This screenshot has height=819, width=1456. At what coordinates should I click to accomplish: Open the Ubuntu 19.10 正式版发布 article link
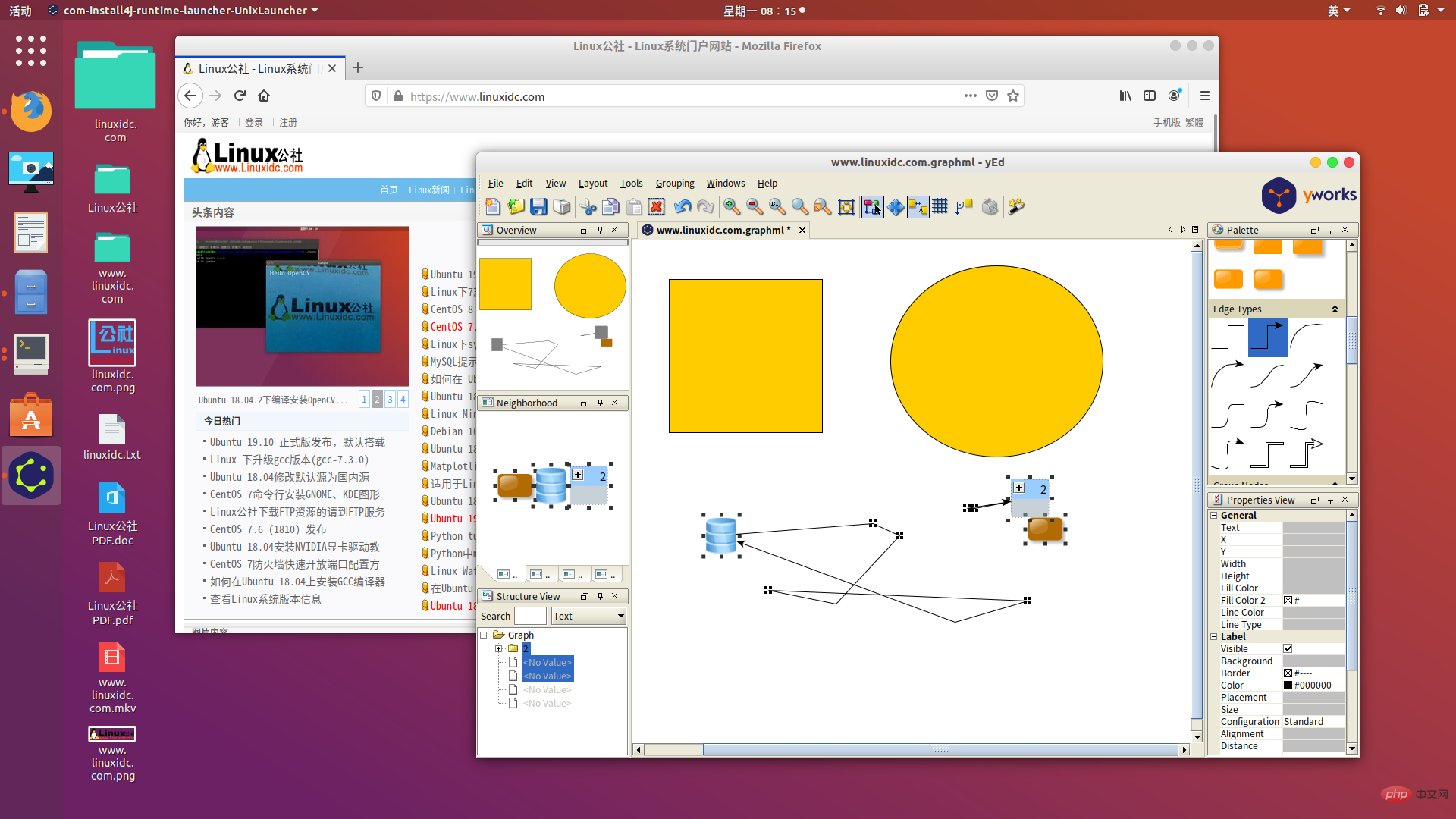[297, 442]
